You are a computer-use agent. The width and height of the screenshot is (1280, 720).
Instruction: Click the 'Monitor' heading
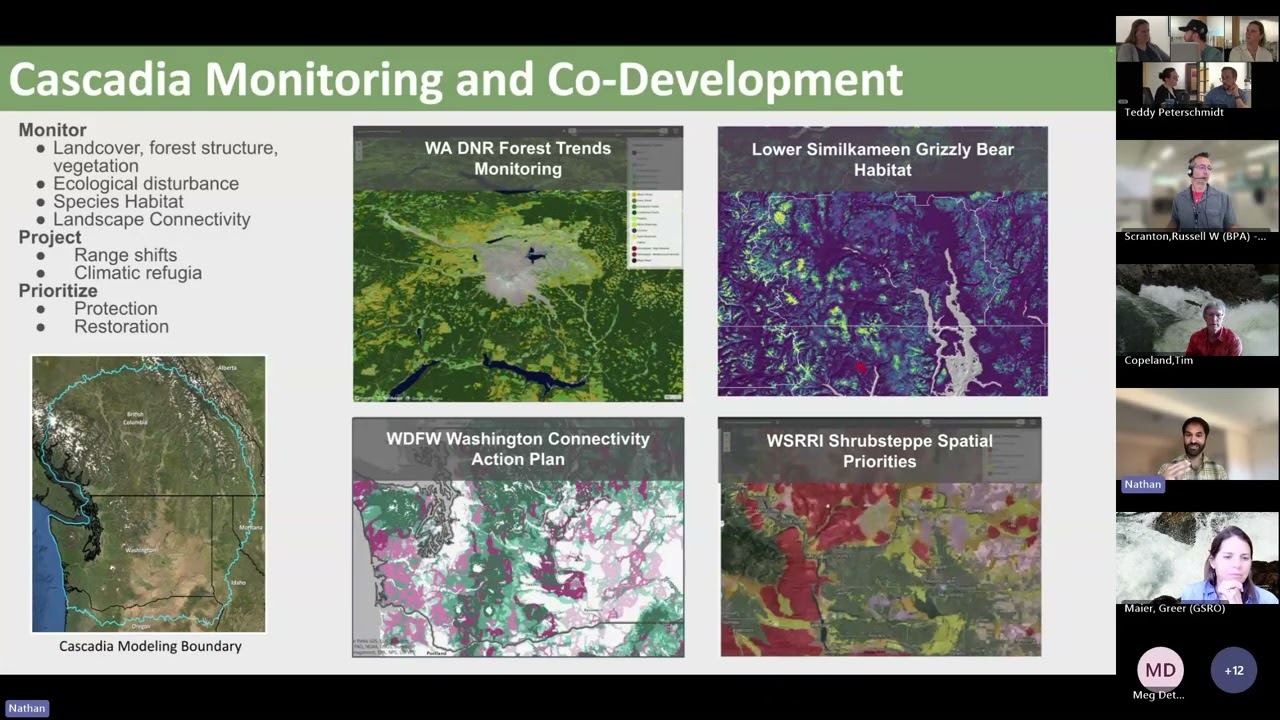click(52, 130)
